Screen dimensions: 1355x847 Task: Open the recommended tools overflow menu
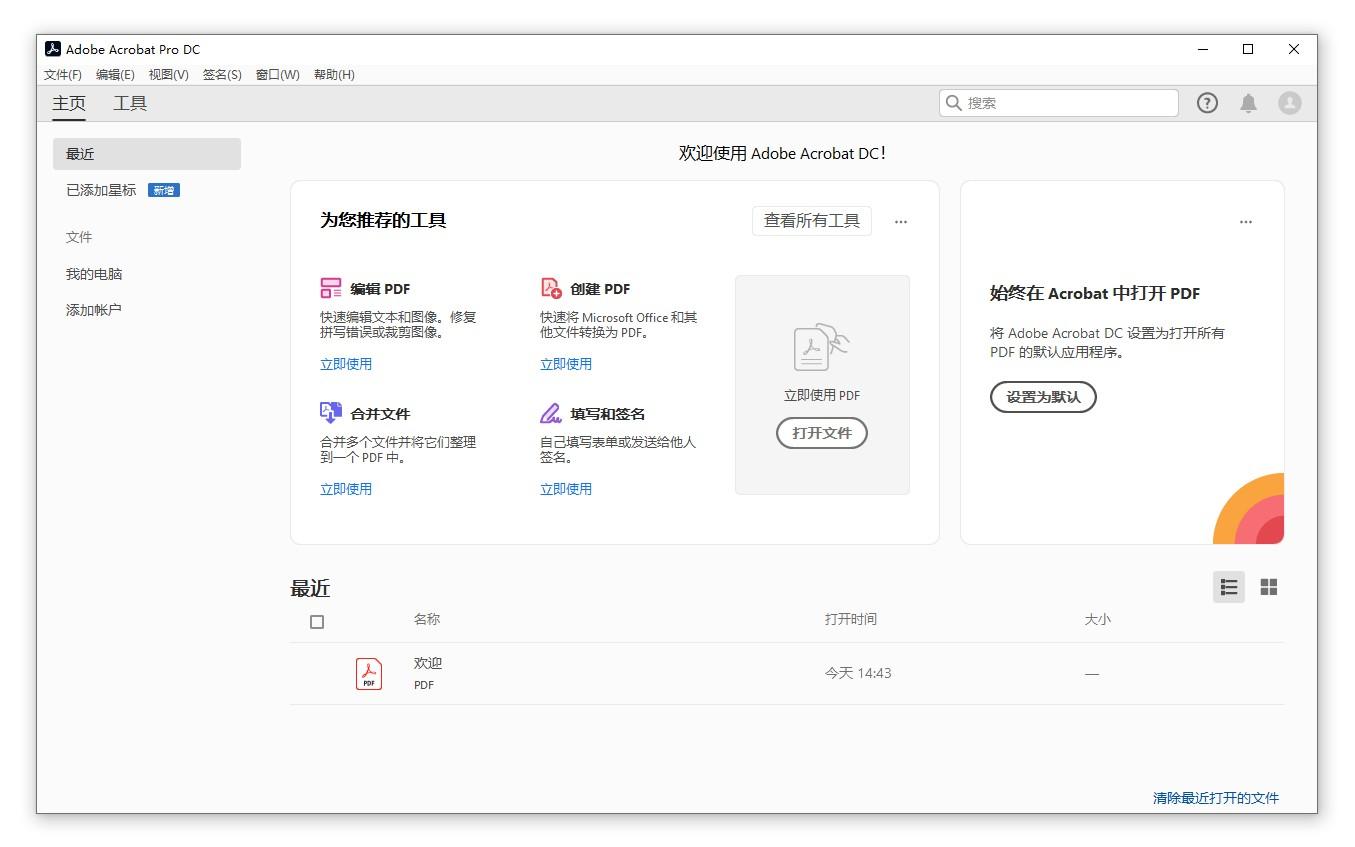point(901,221)
